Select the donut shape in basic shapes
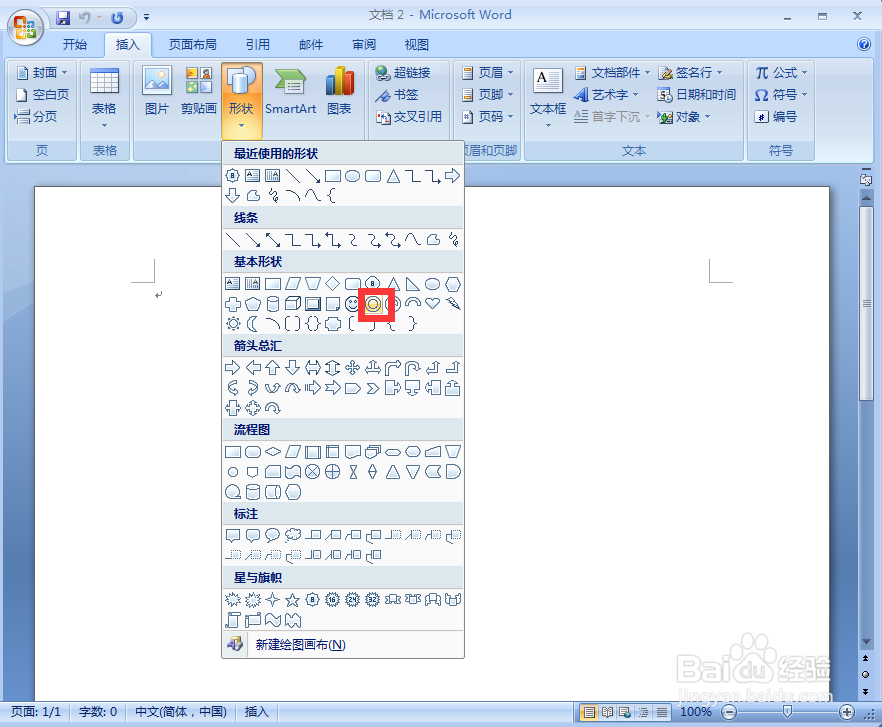The height and width of the screenshot is (727, 882). click(x=372, y=304)
